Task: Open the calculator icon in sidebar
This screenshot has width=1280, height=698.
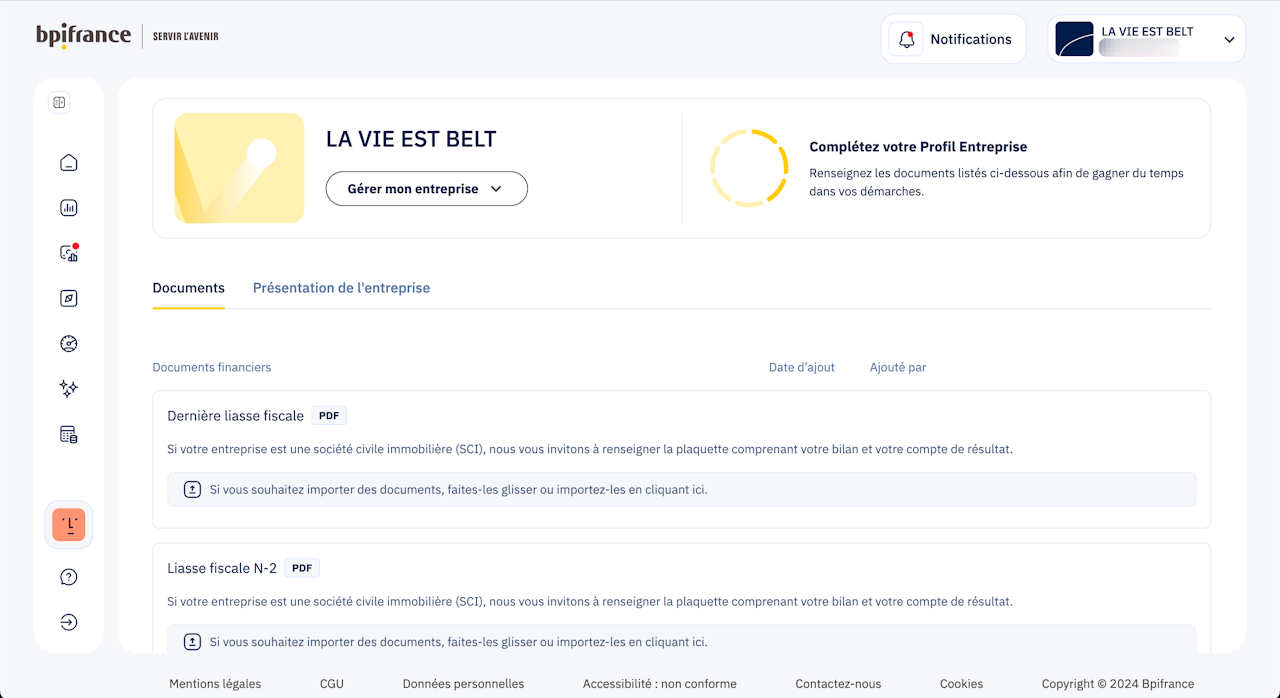Action: (x=69, y=434)
